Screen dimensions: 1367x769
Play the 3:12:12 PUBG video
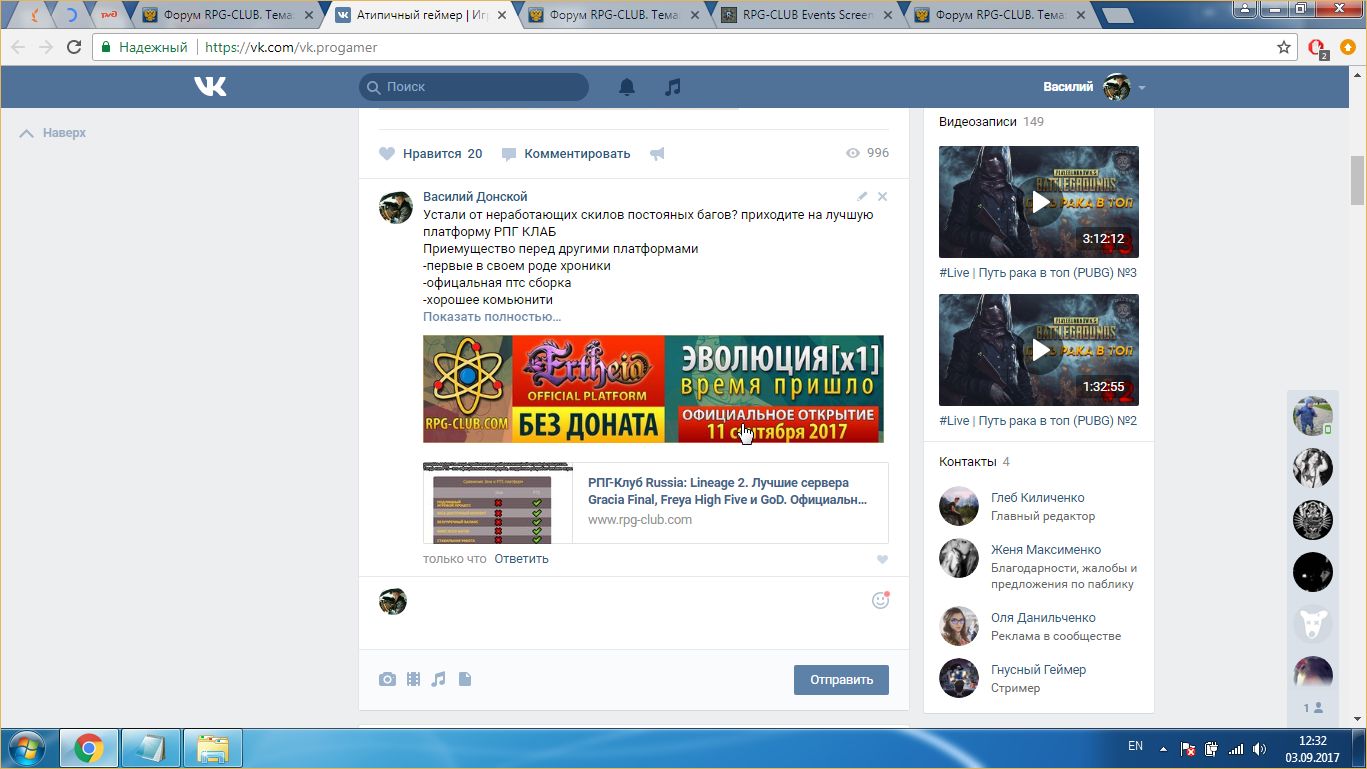pyautogui.click(x=1039, y=202)
